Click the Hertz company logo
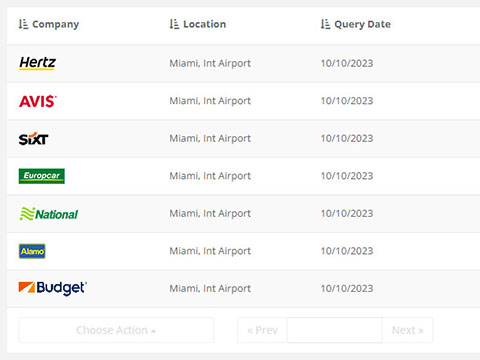480x360 pixels. pyautogui.click(x=37, y=63)
